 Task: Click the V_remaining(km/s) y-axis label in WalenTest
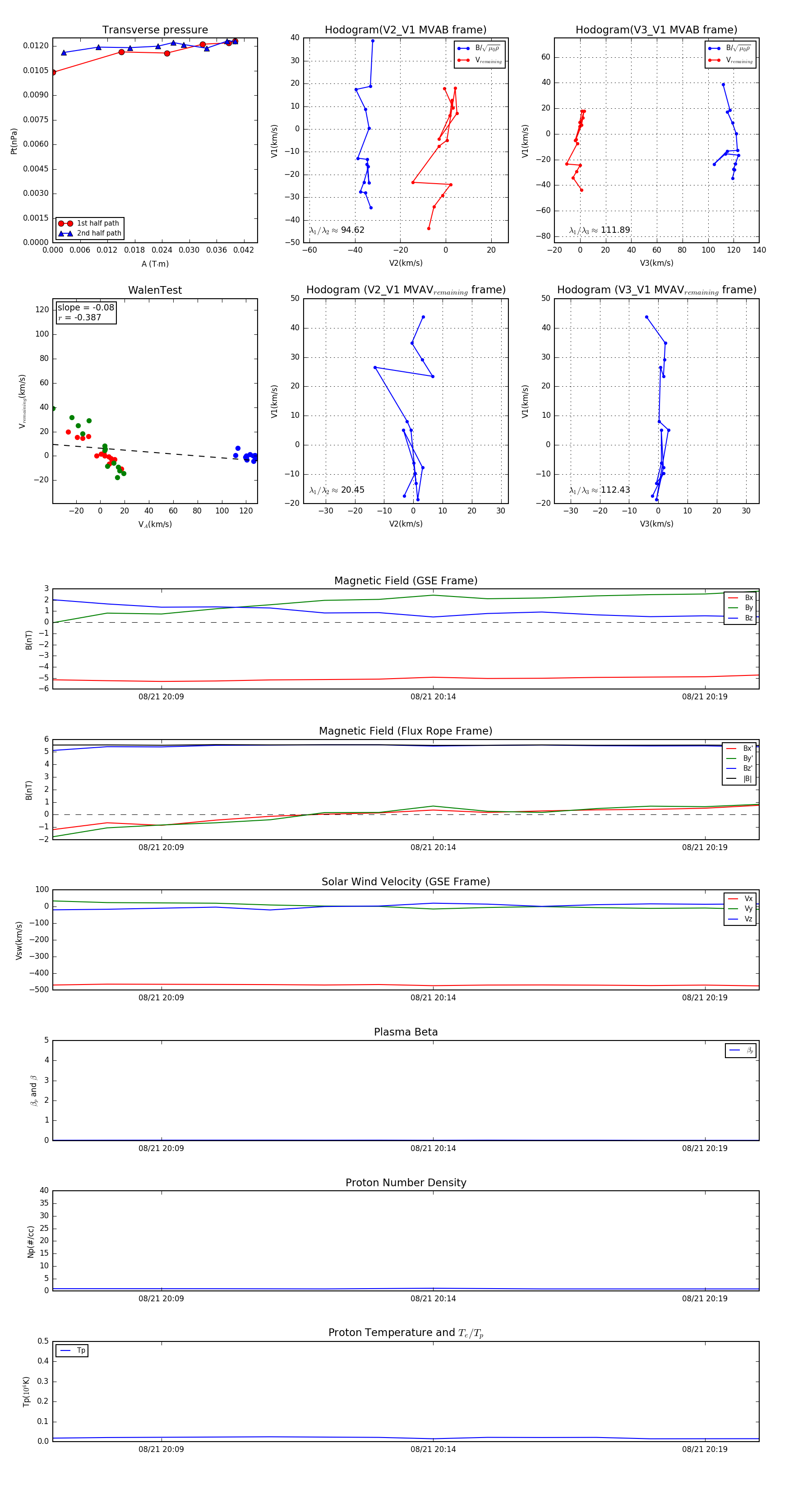(23, 401)
